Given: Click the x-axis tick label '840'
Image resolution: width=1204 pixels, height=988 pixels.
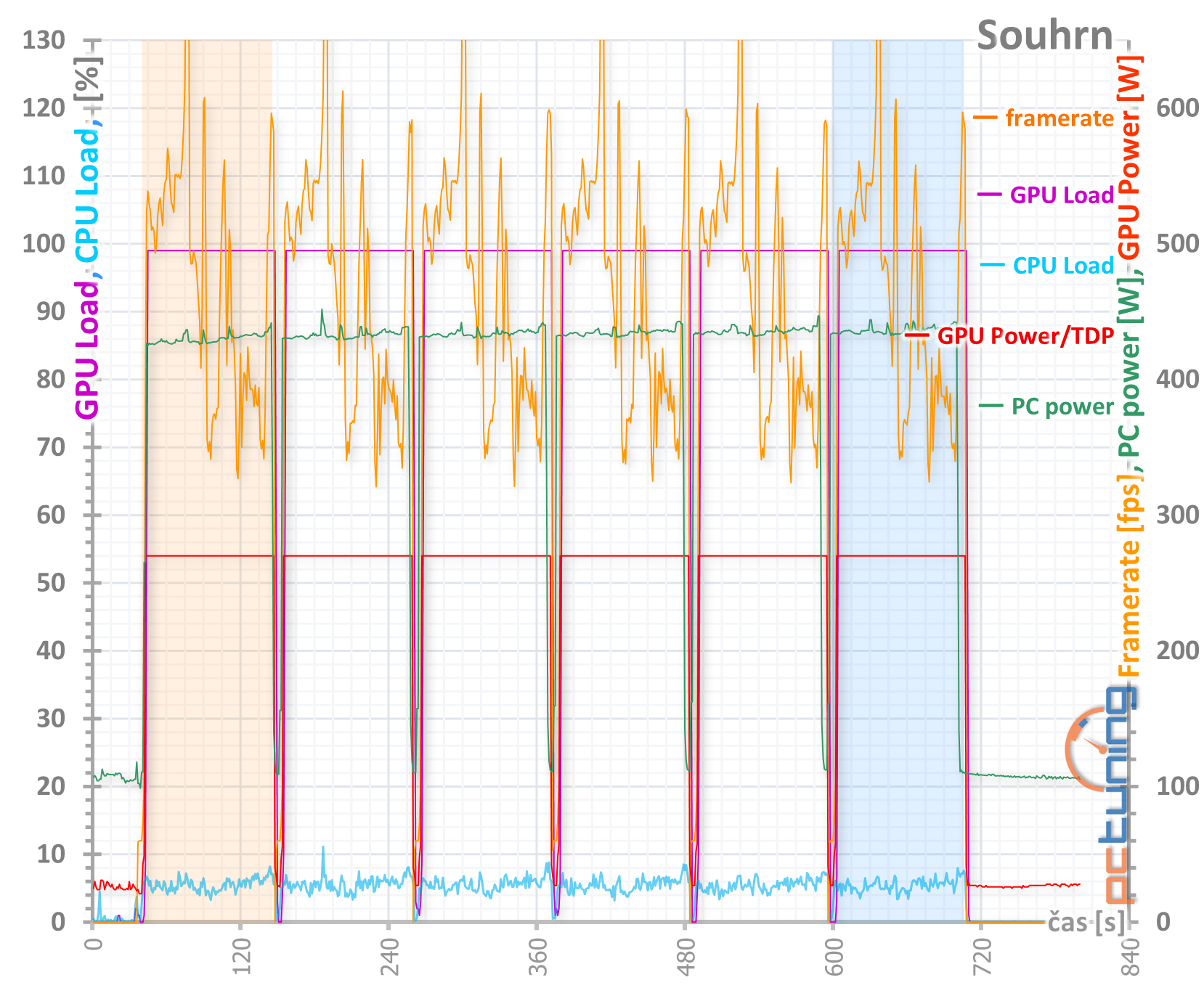Looking at the screenshot, I should click(x=1129, y=958).
